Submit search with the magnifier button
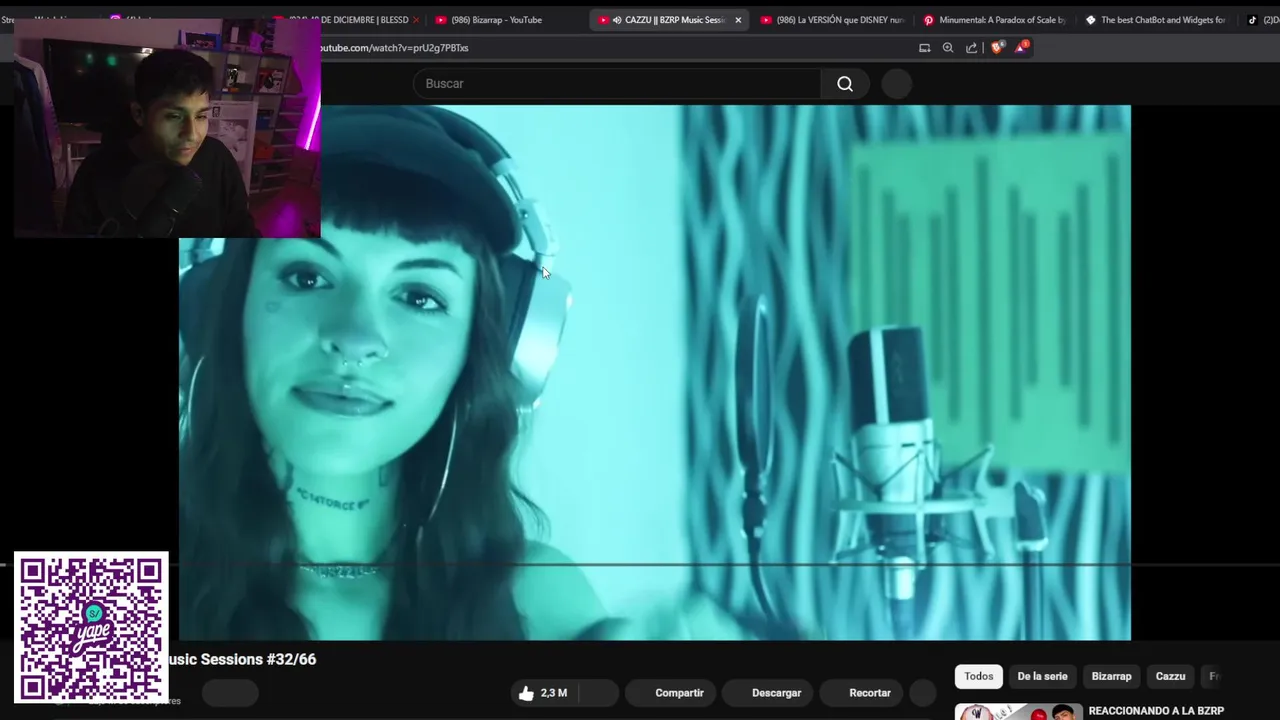 (x=845, y=84)
